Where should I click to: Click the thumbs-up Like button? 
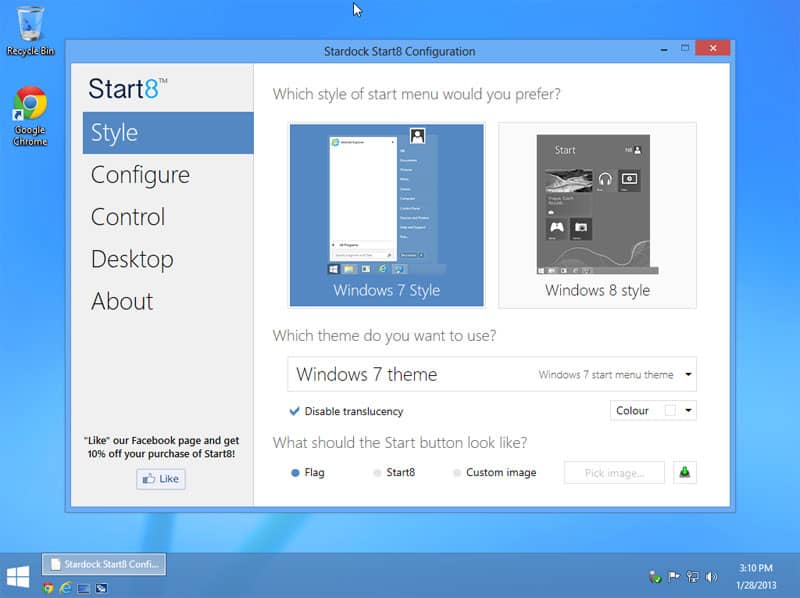coord(161,479)
